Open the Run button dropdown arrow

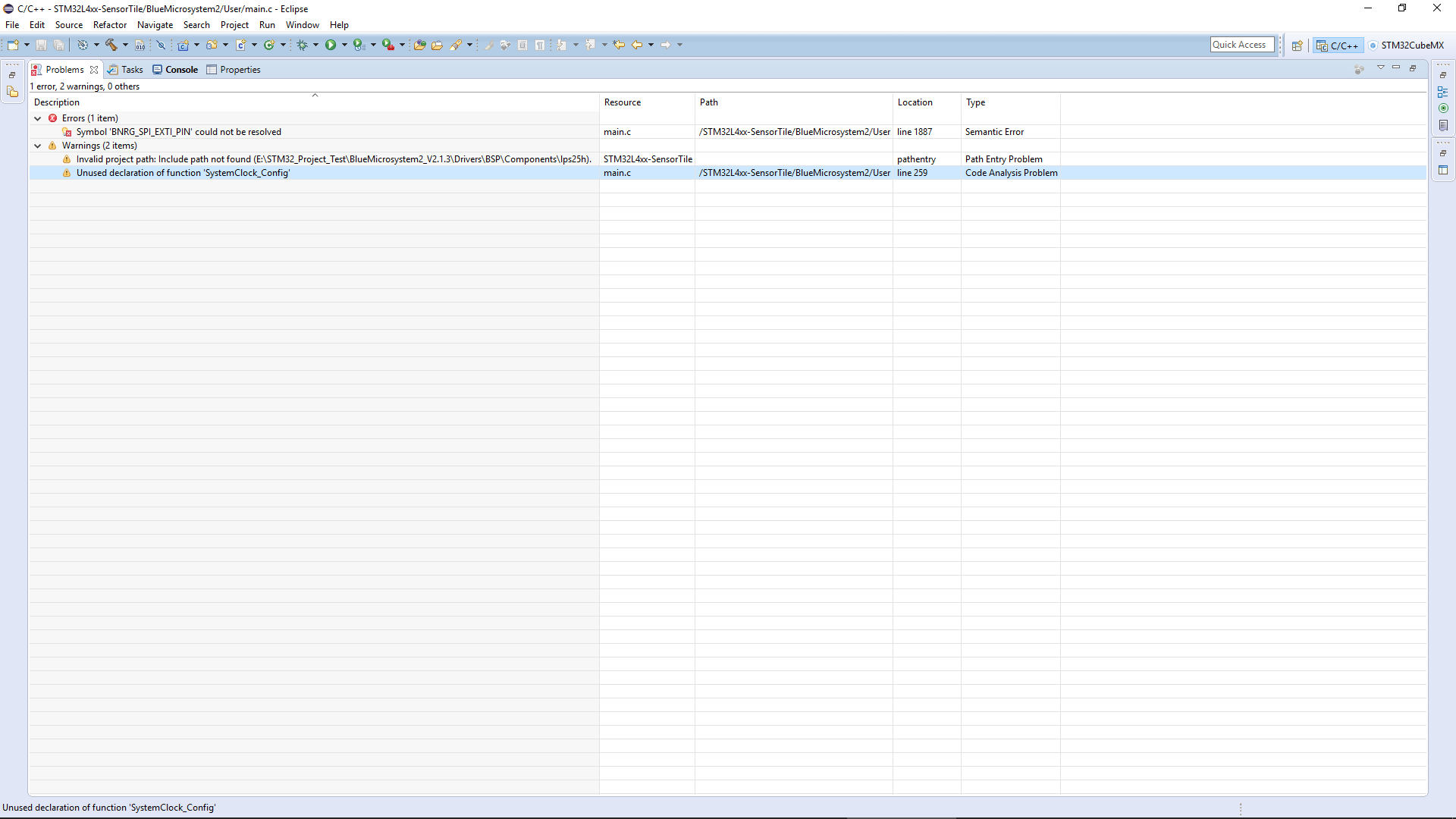click(x=344, y=45)
